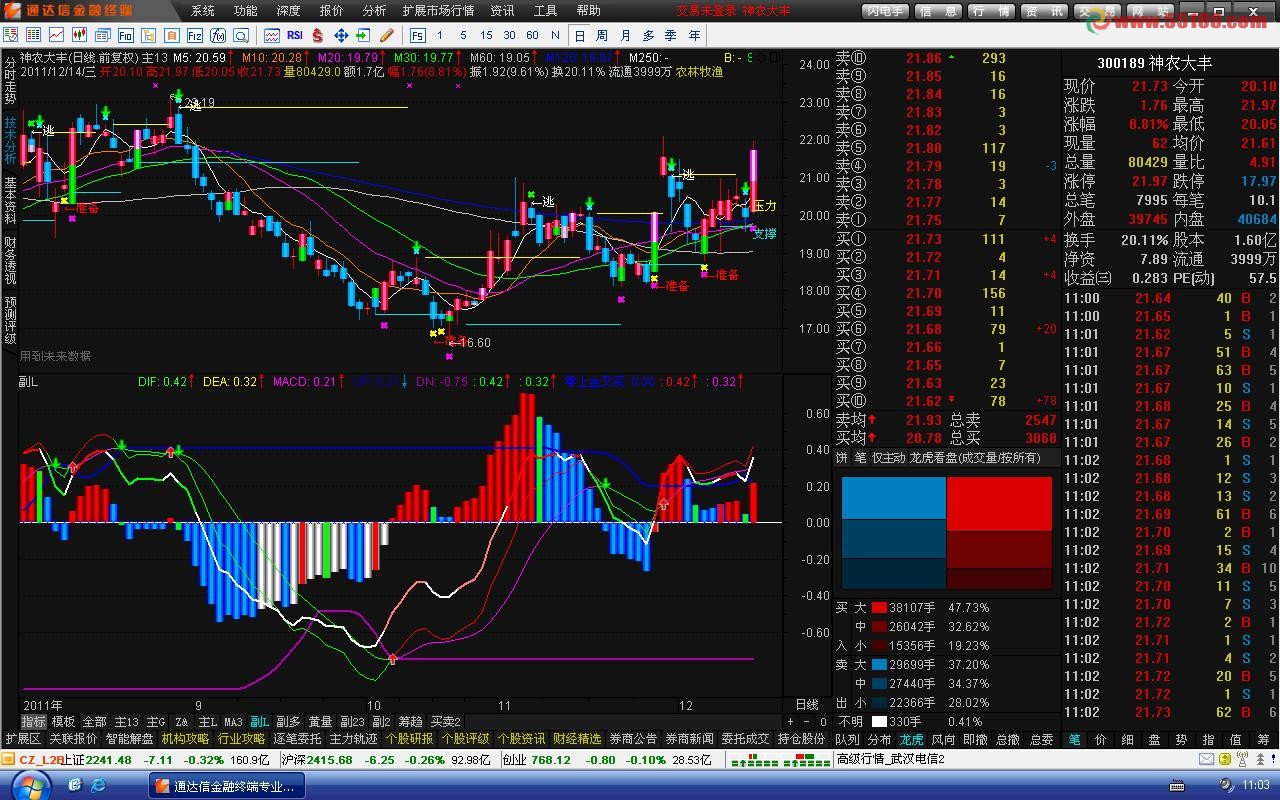Click the zoom in plus button below chart
Image resolution: width=1280 pixels, height=800 pixels.
790,722
